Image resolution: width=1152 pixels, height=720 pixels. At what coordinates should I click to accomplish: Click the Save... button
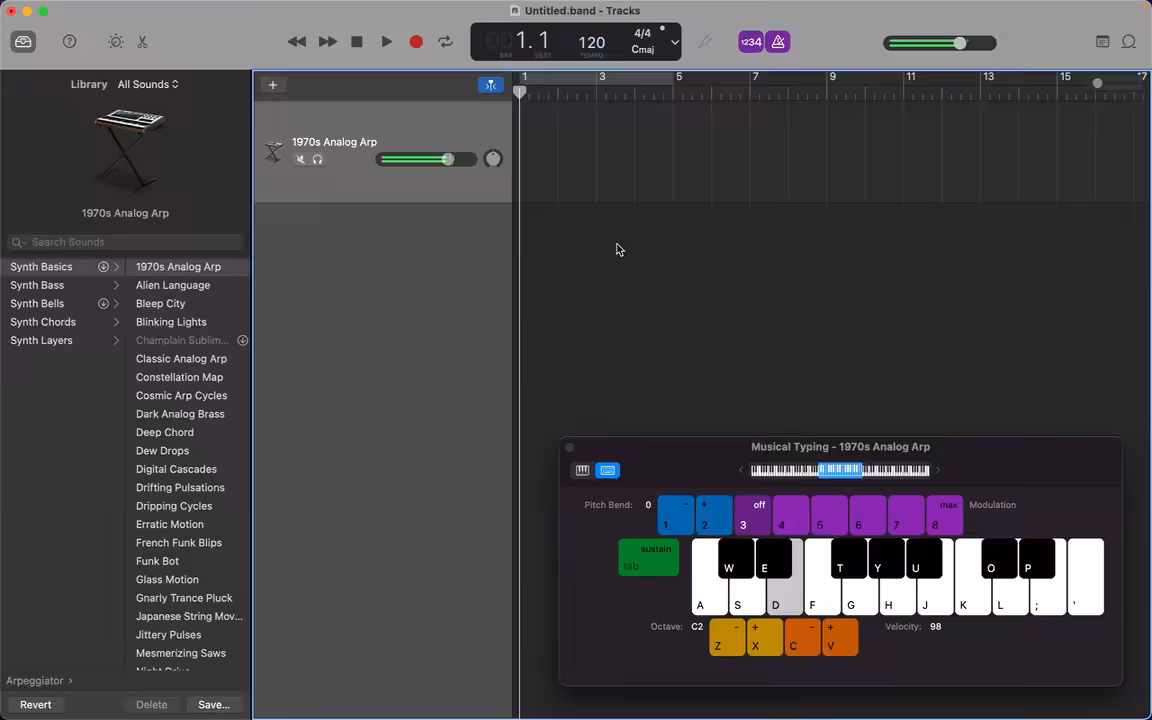[214, 705]
